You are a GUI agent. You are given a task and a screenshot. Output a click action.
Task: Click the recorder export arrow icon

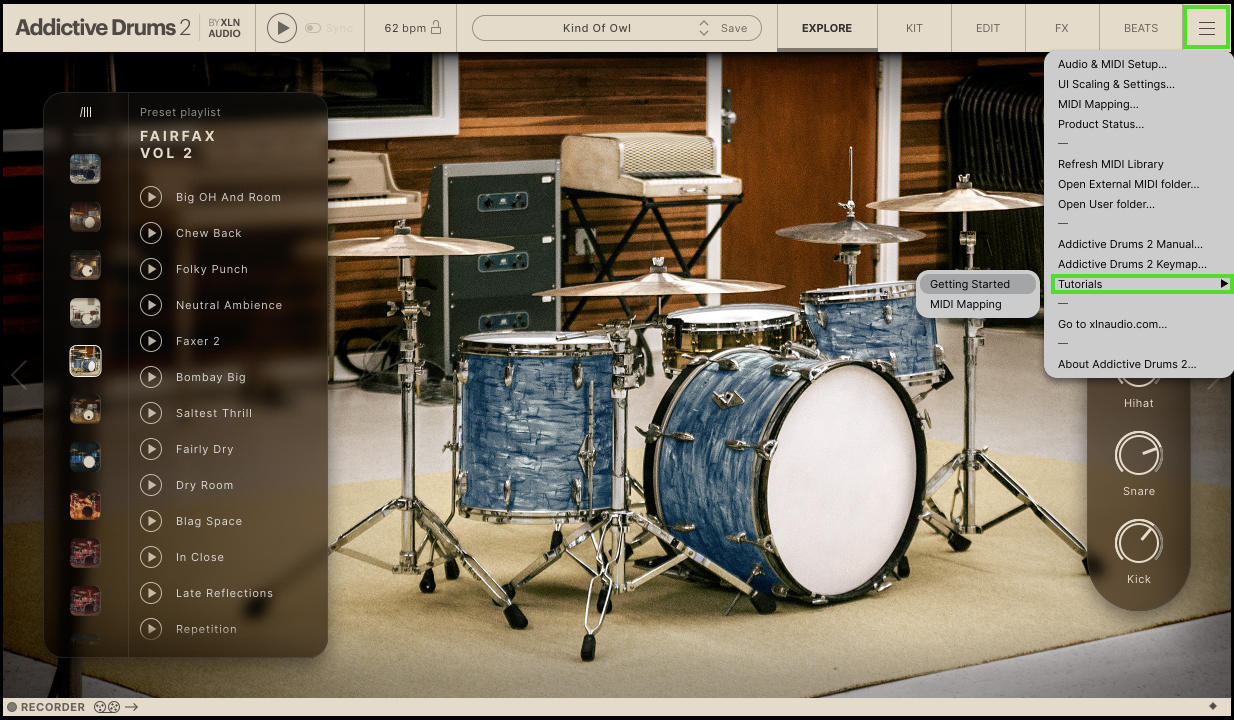(x=131, y=708)
